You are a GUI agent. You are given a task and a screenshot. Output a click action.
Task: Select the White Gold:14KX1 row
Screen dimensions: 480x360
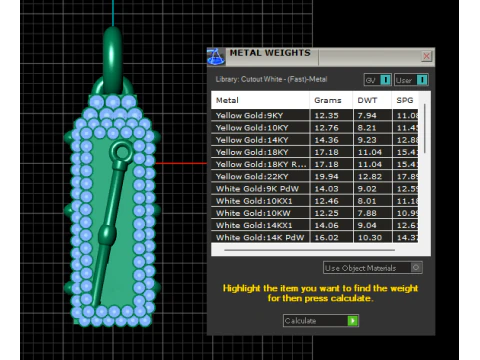pos(315,225)
